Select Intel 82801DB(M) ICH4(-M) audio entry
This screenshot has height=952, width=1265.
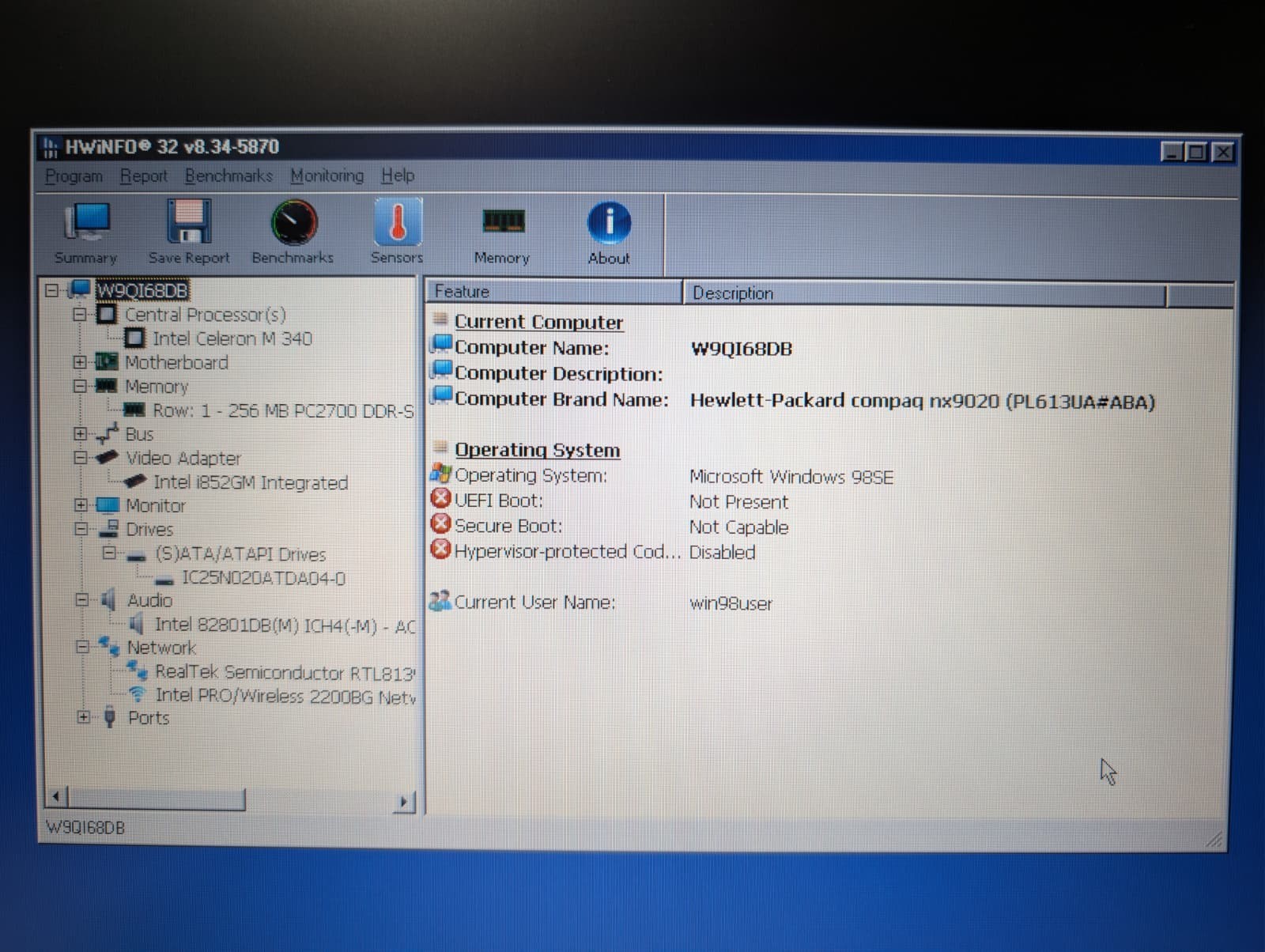[x=285, y=625]
